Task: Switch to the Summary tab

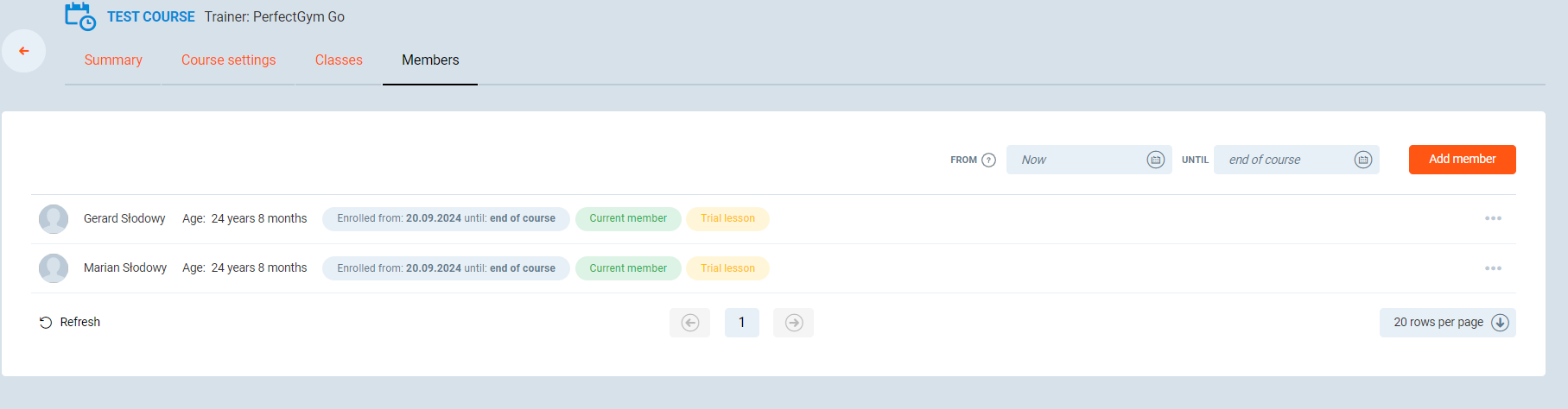Action: (113, 60)
